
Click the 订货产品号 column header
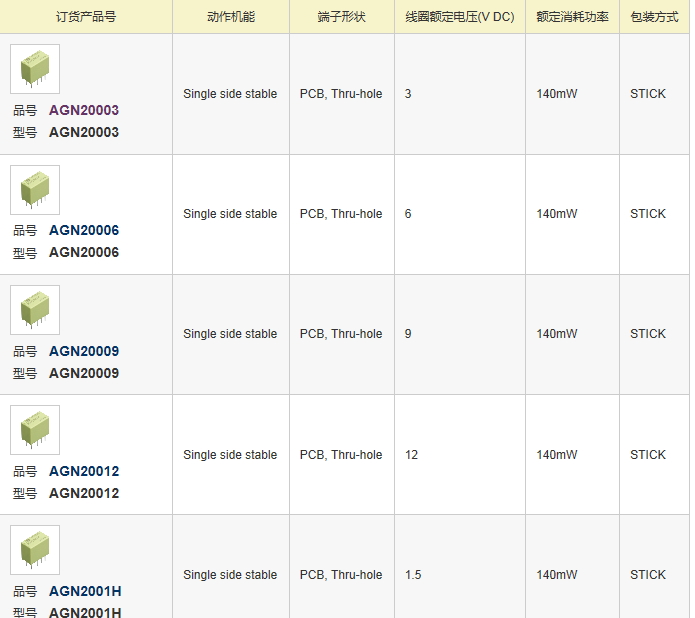click(86, 17)
